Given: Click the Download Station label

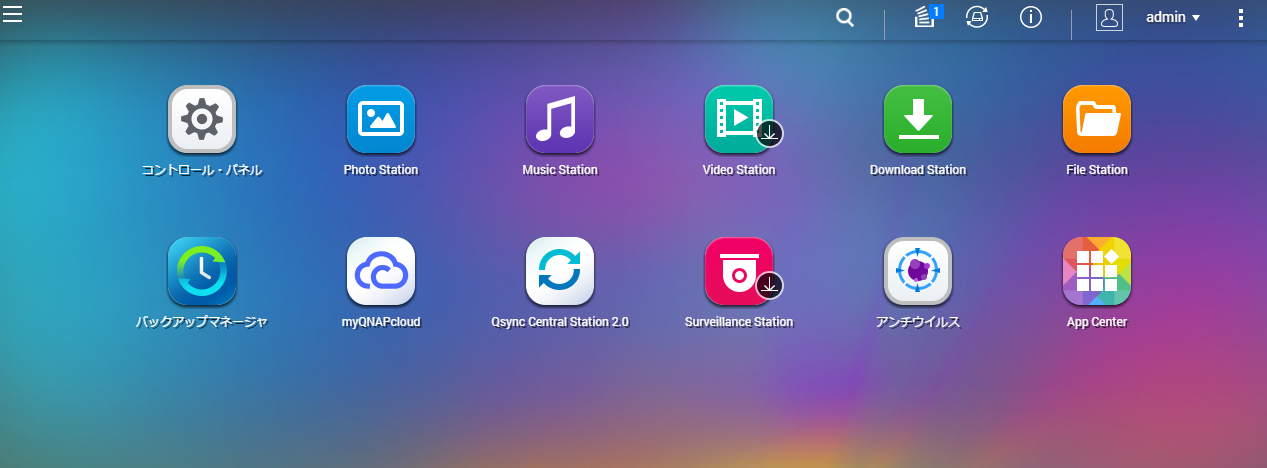Looking at the screenshot, I should tap(918, 170).
